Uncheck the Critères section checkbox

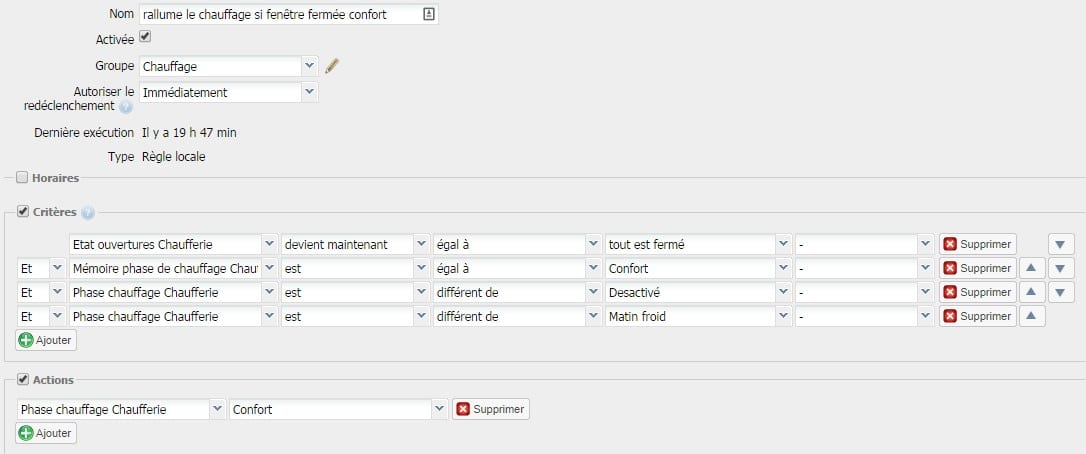22,211
